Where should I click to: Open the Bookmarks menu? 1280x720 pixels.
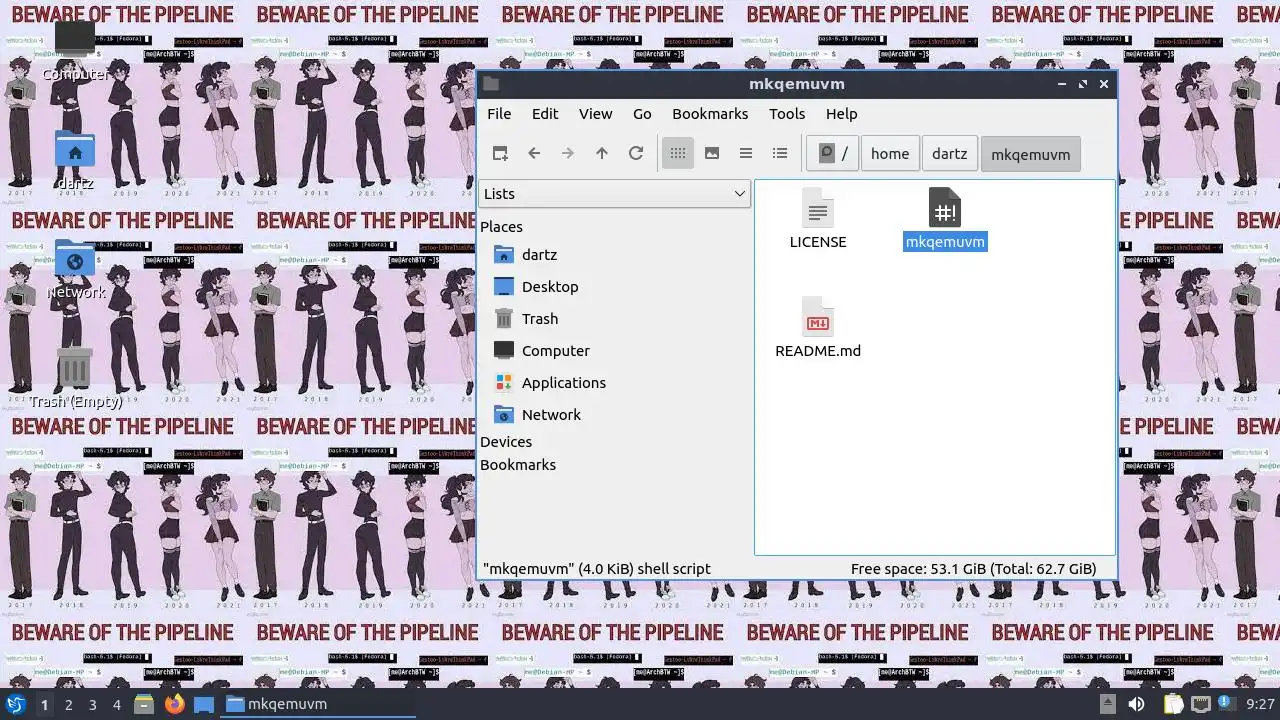710,114
